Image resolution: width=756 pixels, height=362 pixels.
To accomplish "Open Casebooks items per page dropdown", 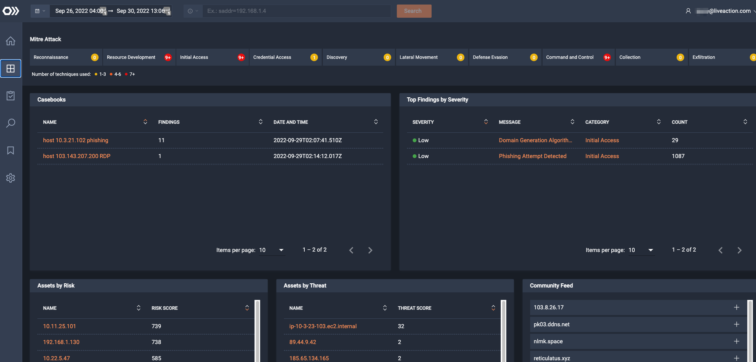I will click(271, 250).
